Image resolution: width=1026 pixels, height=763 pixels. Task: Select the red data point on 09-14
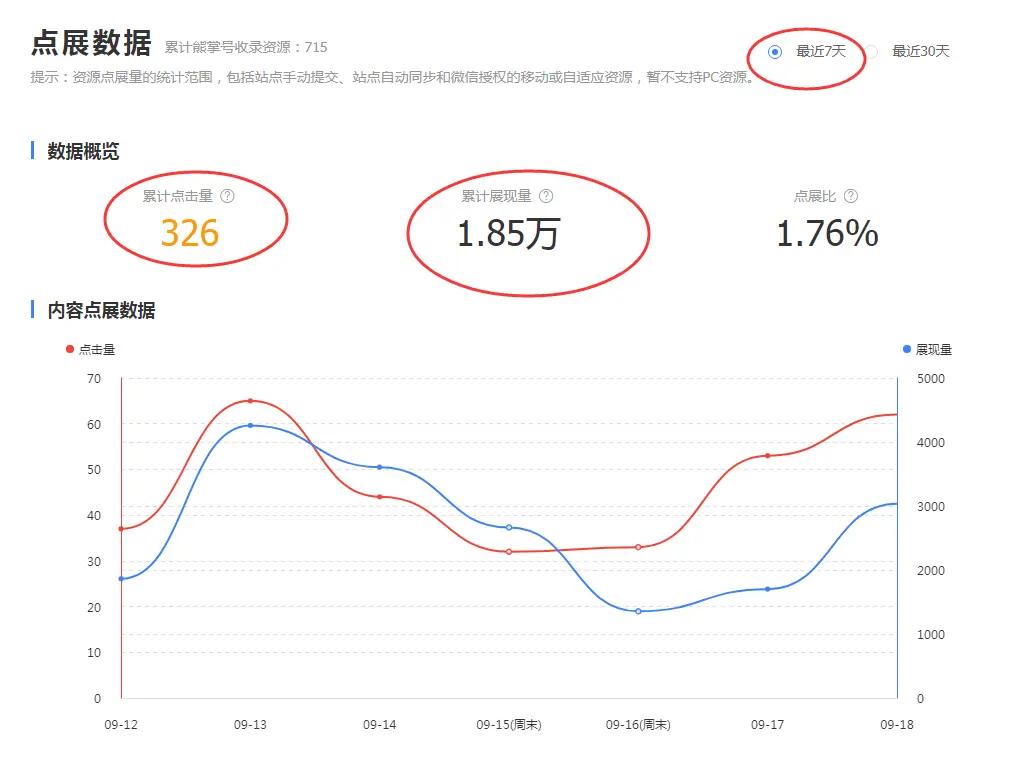379,497
